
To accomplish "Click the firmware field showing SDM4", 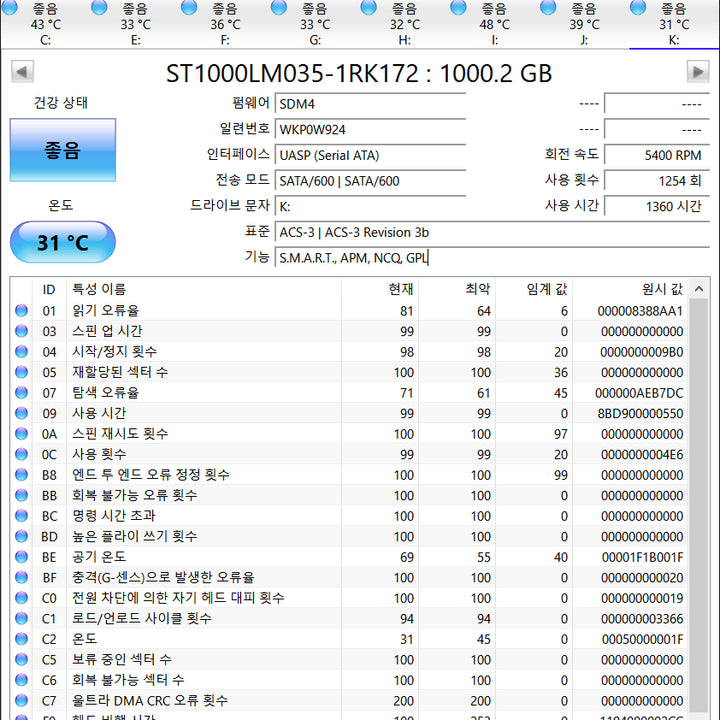I will 370,104.
